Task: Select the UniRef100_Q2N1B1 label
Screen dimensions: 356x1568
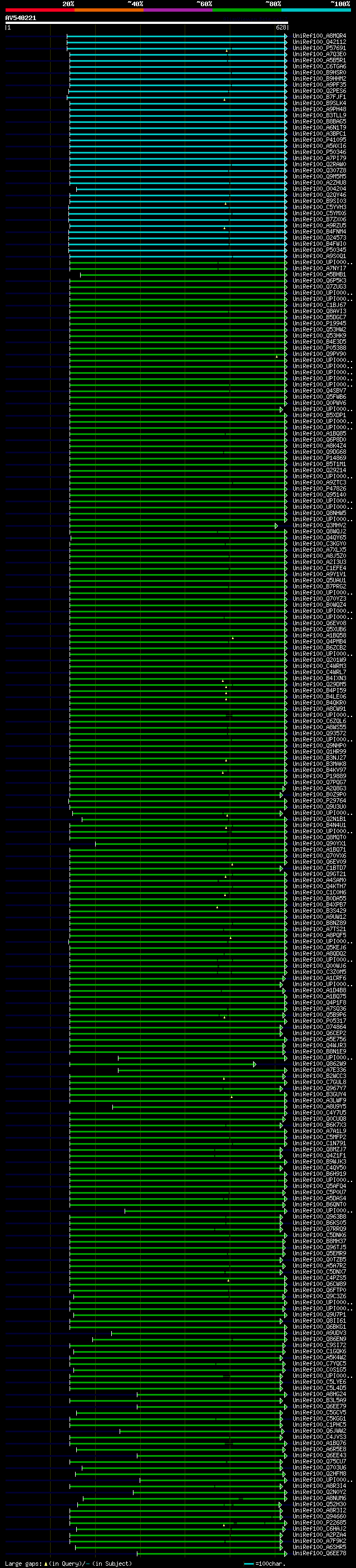Action: pyautogui.click(x=319, y=819)
